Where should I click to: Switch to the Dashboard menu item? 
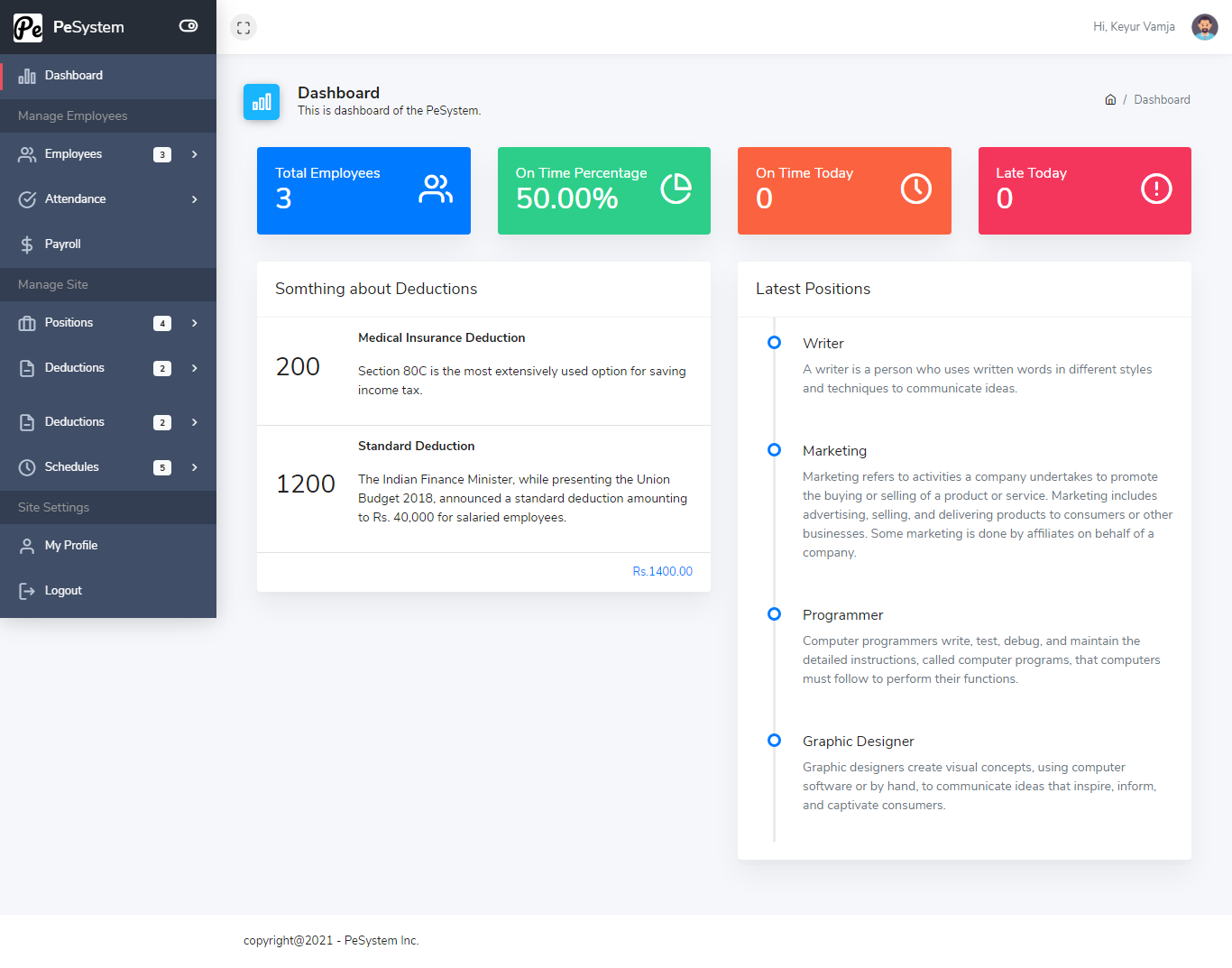tap(73, 75)
